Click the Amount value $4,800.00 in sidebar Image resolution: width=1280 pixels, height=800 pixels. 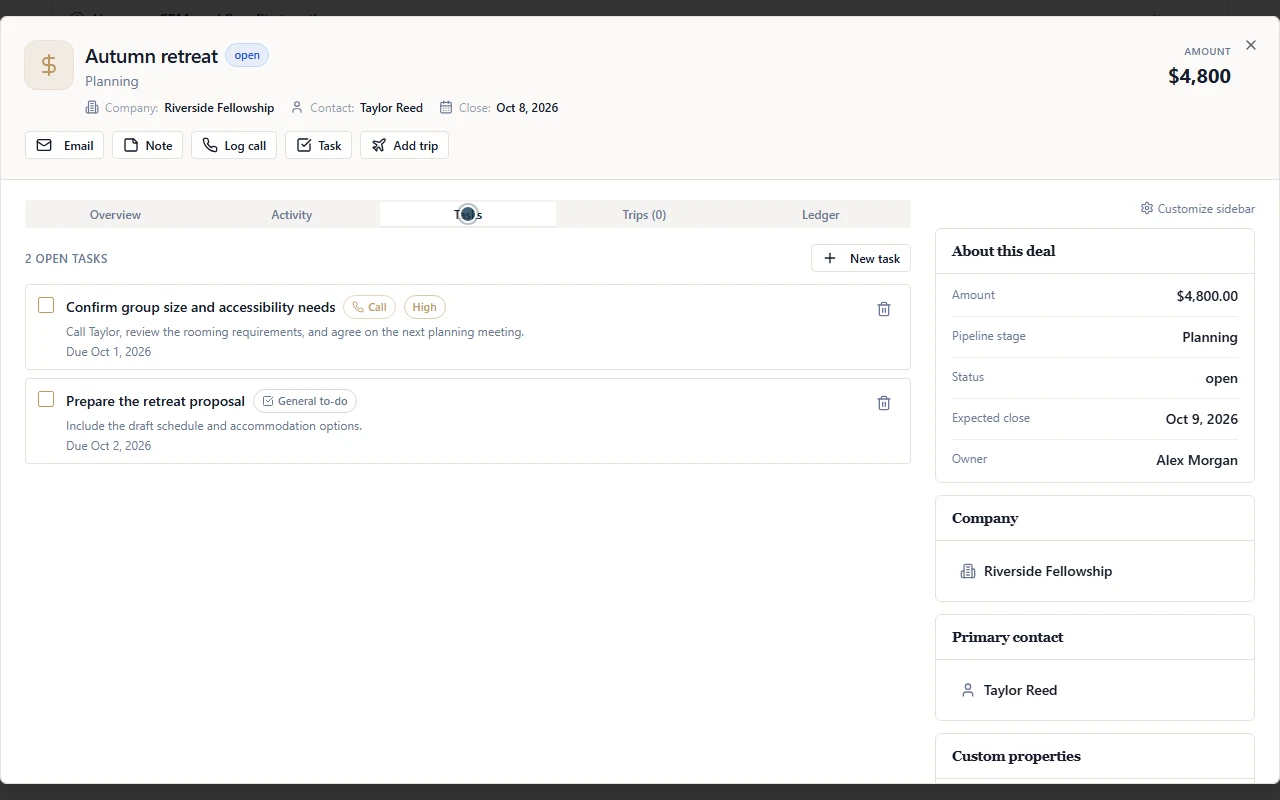[1207, 296]
